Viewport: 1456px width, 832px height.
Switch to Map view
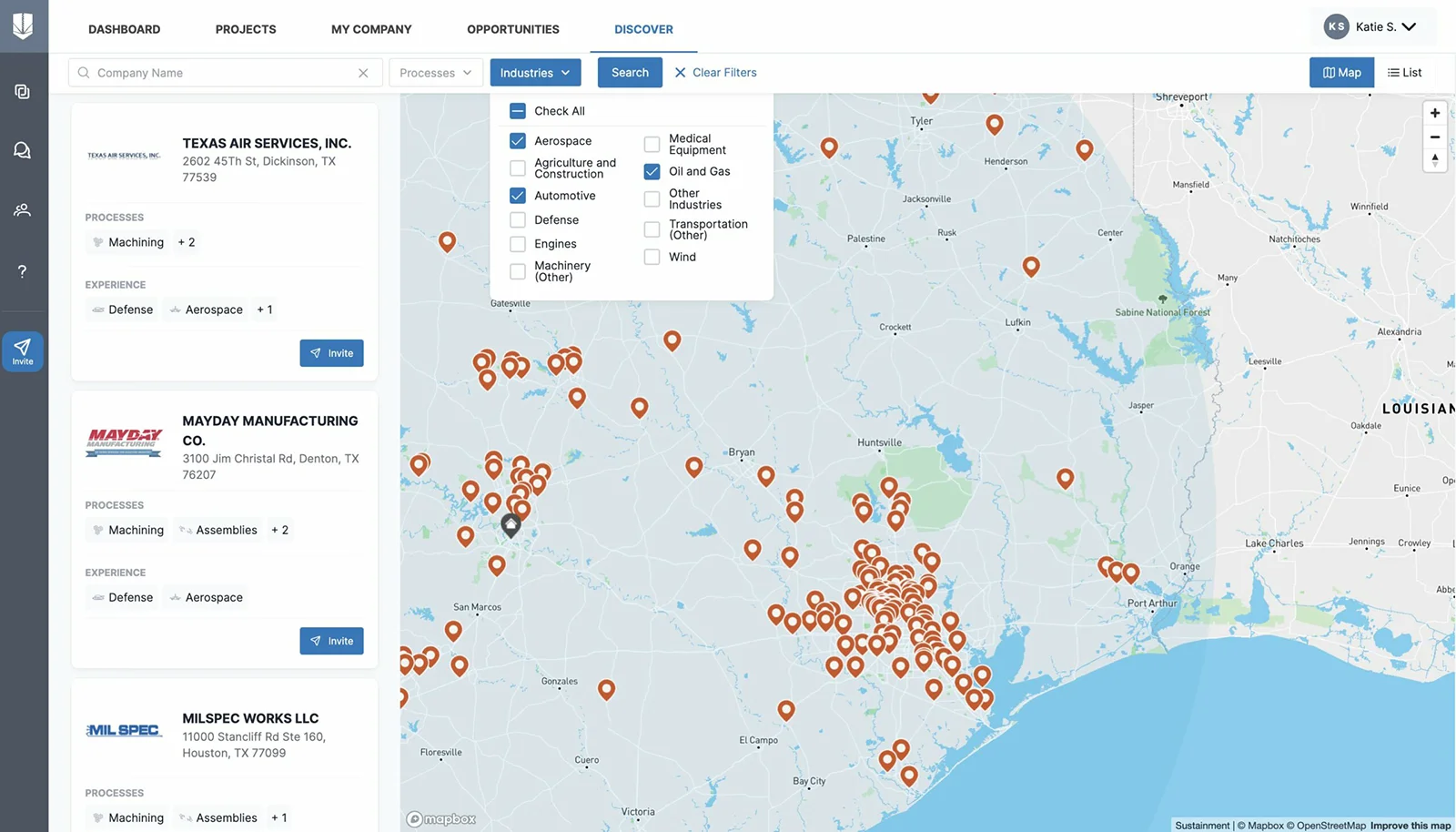tap(1342, 73)
